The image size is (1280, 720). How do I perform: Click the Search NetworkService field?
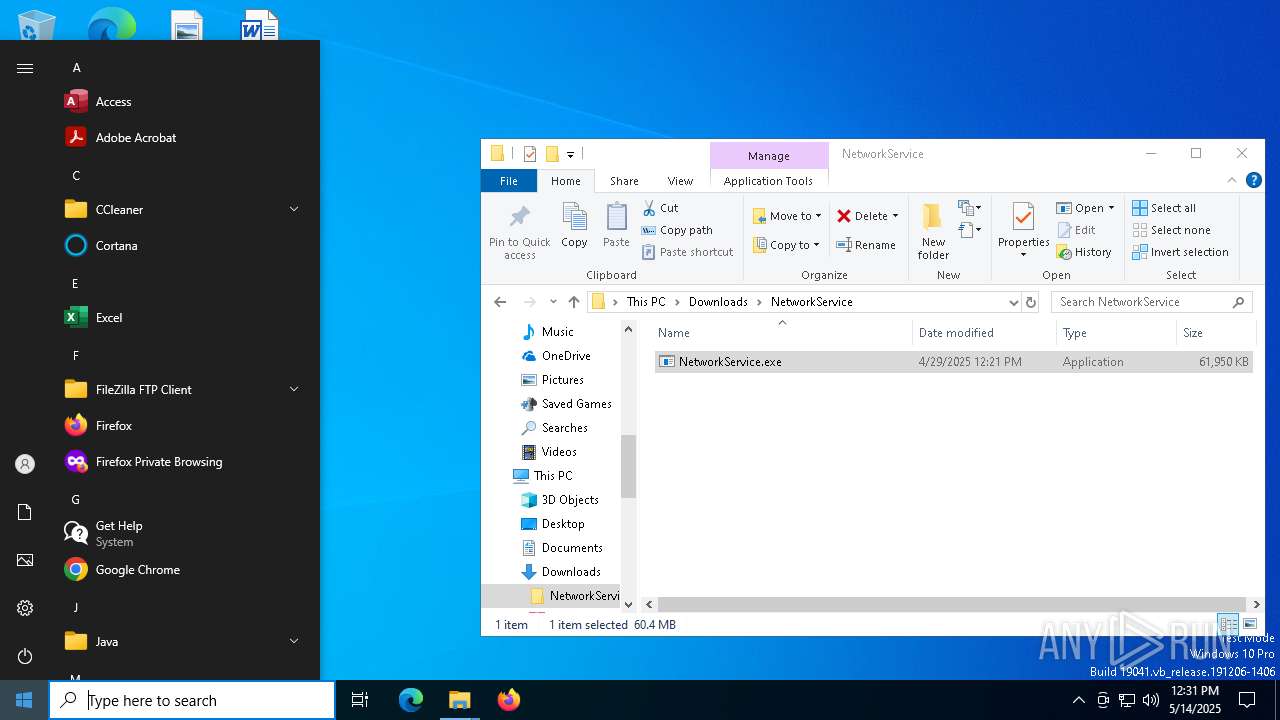pyautogui.click(x=1153, y=302)
